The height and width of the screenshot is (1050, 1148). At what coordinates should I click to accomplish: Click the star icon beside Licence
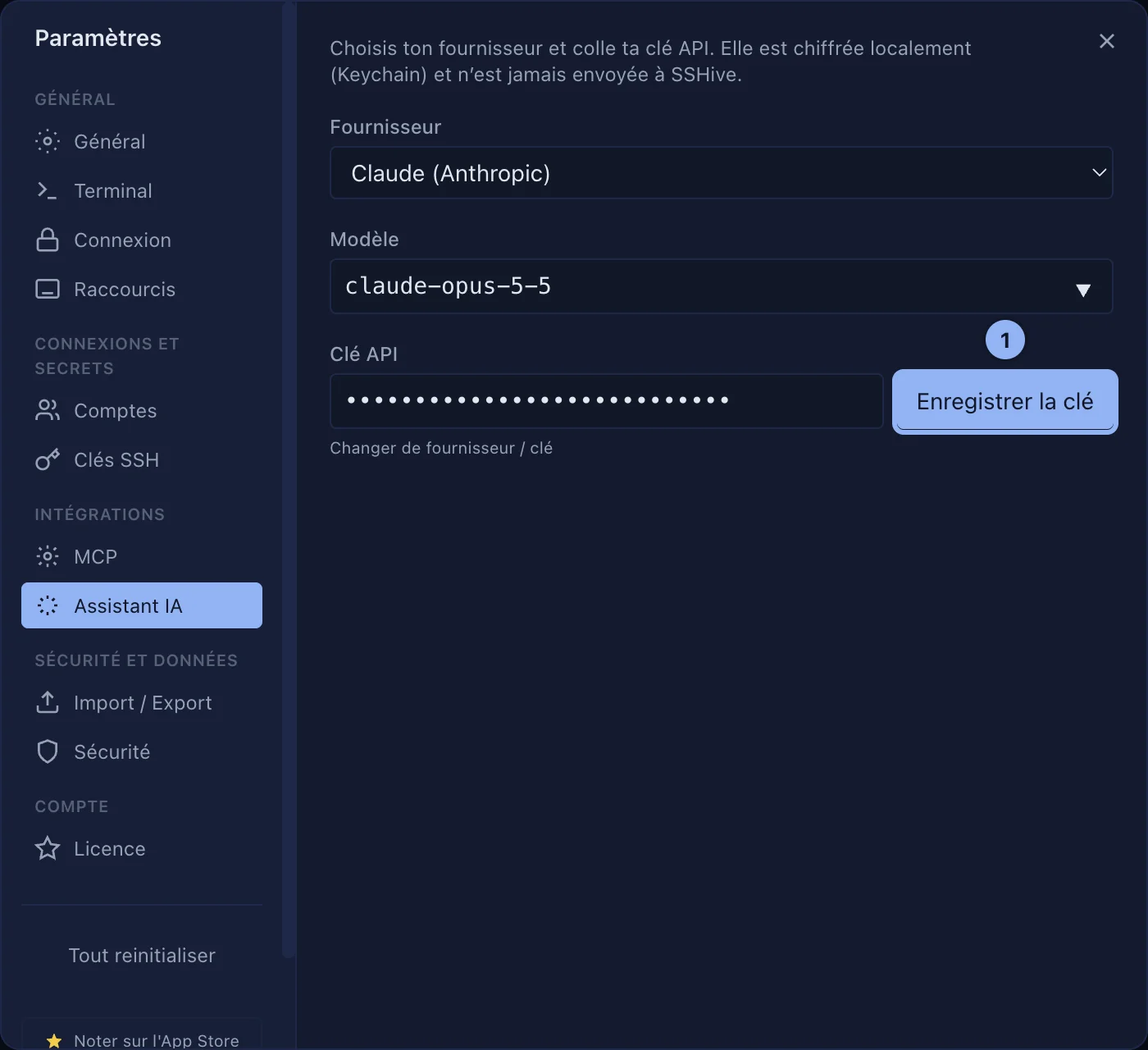click(x=48, y=849)
